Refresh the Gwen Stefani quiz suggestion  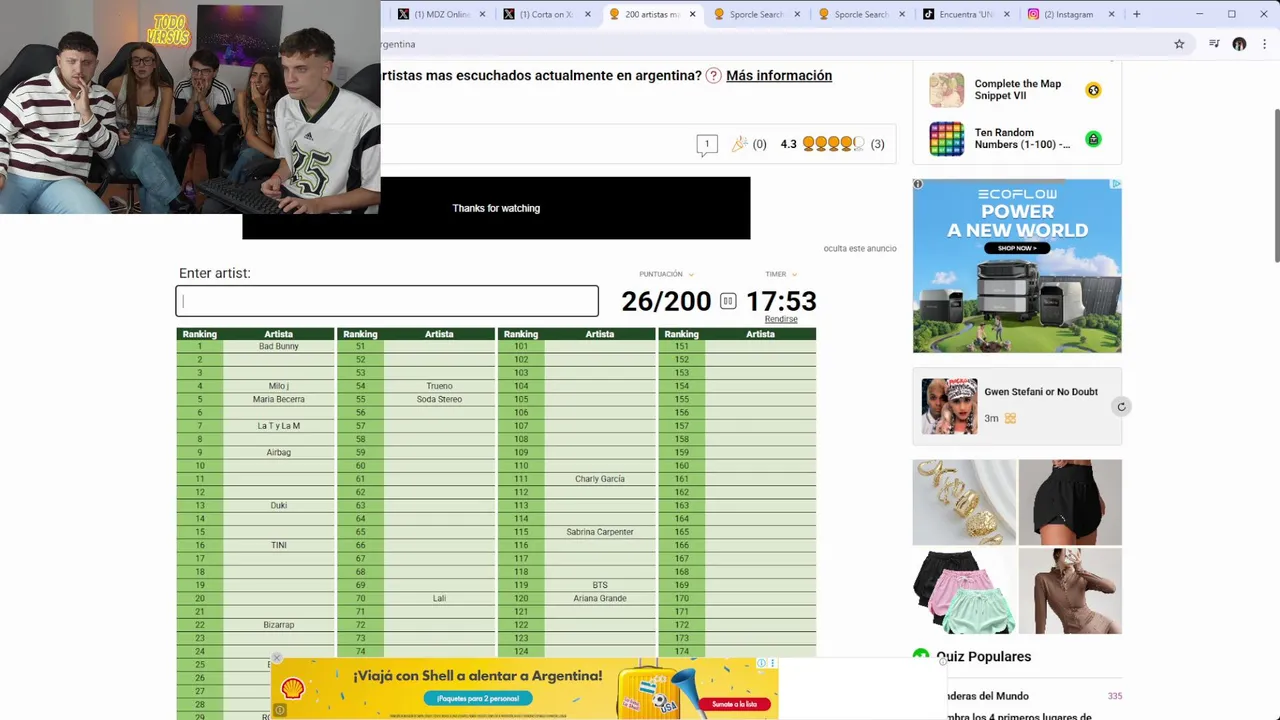1121,406
